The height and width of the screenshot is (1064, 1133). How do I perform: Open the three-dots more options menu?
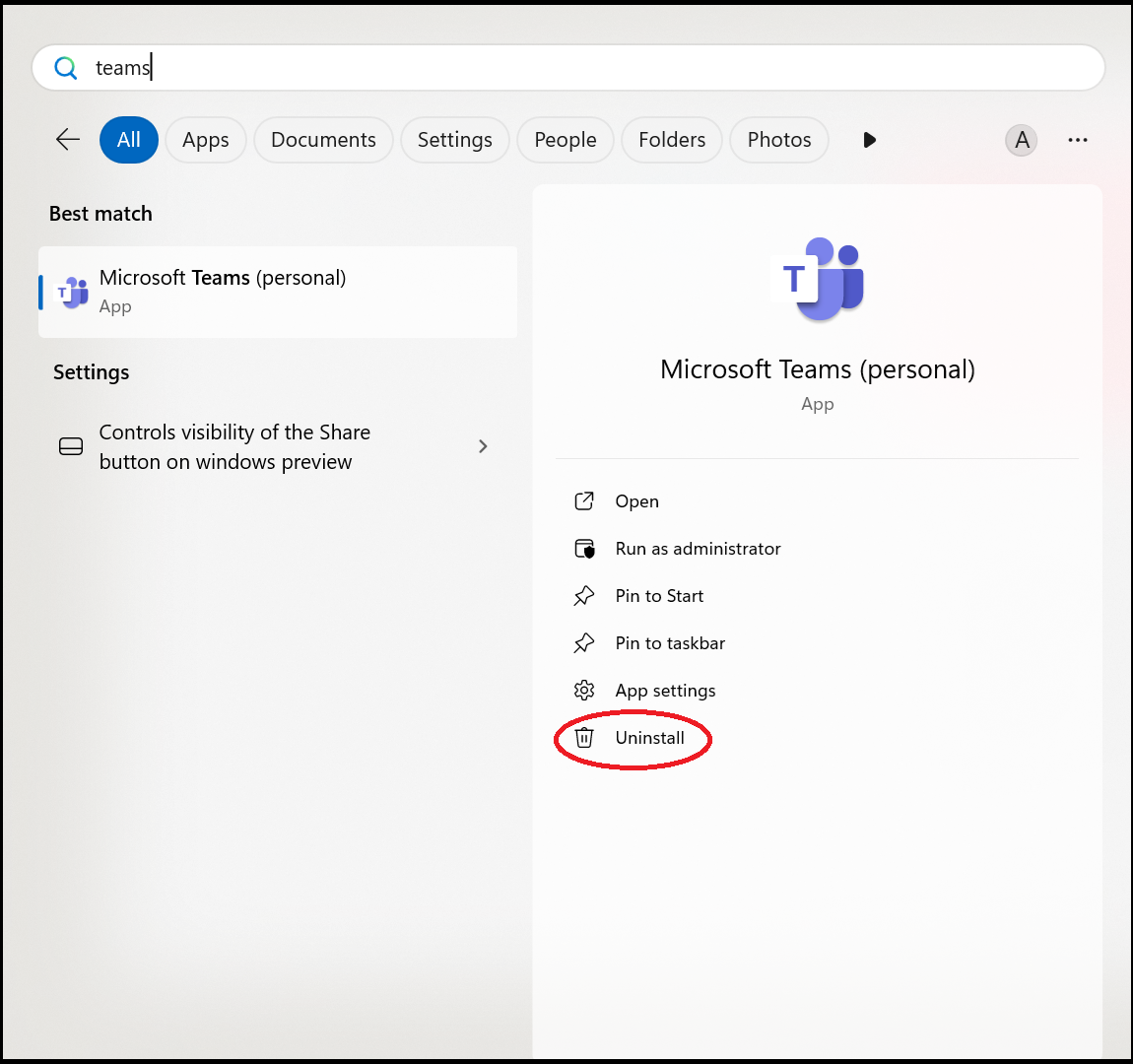[1078, 140]
